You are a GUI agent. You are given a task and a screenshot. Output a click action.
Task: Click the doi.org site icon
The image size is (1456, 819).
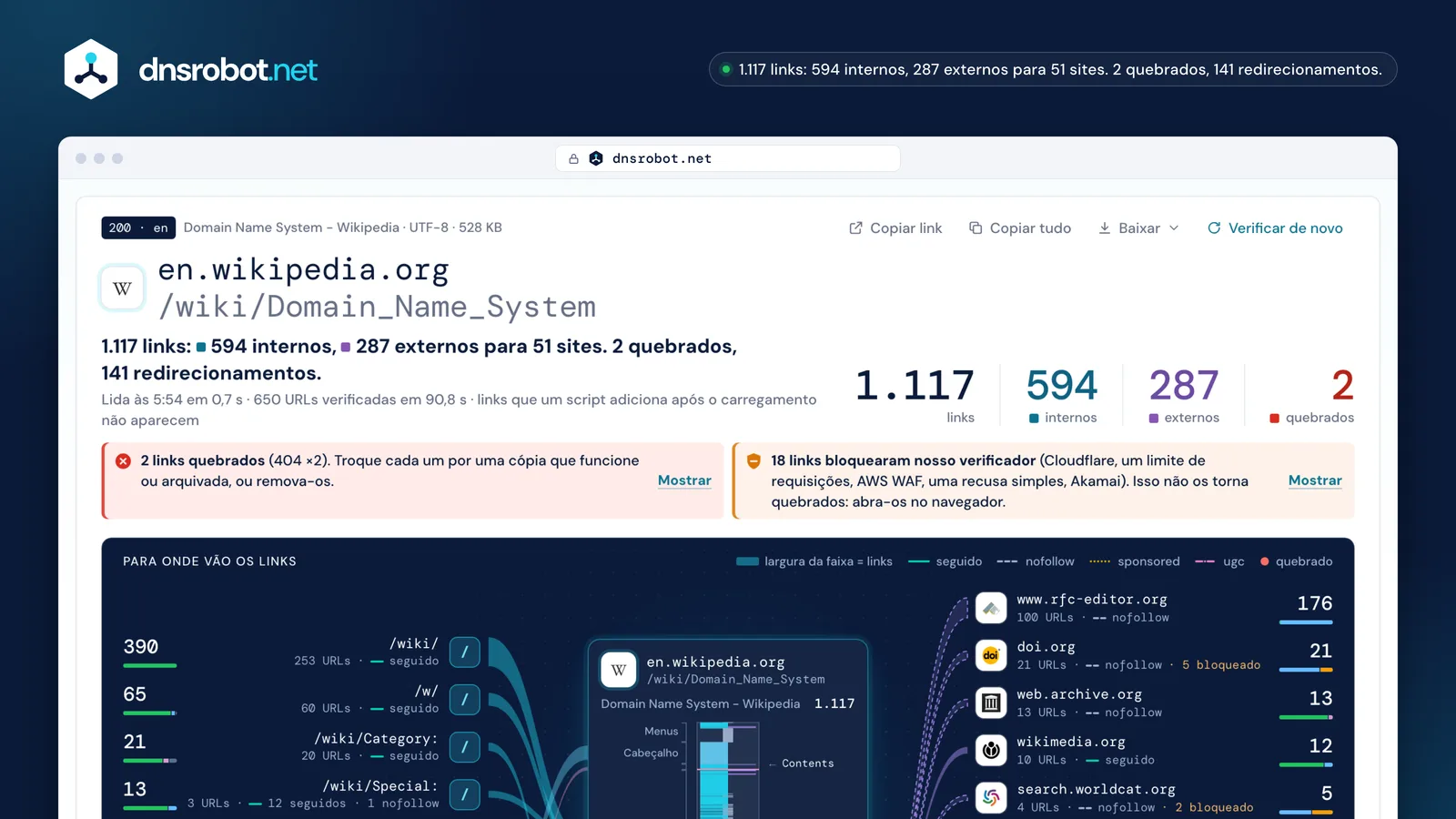(991, 655)
